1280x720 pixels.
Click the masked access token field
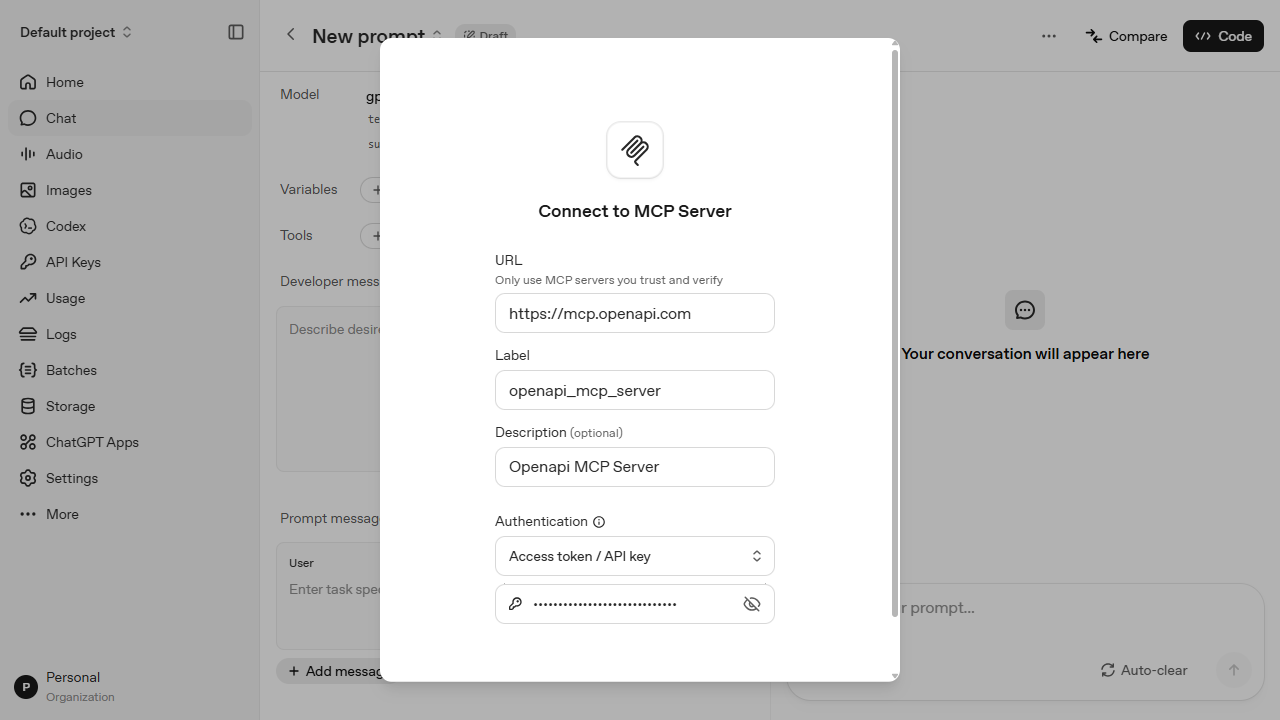click(x=635, y=604)
